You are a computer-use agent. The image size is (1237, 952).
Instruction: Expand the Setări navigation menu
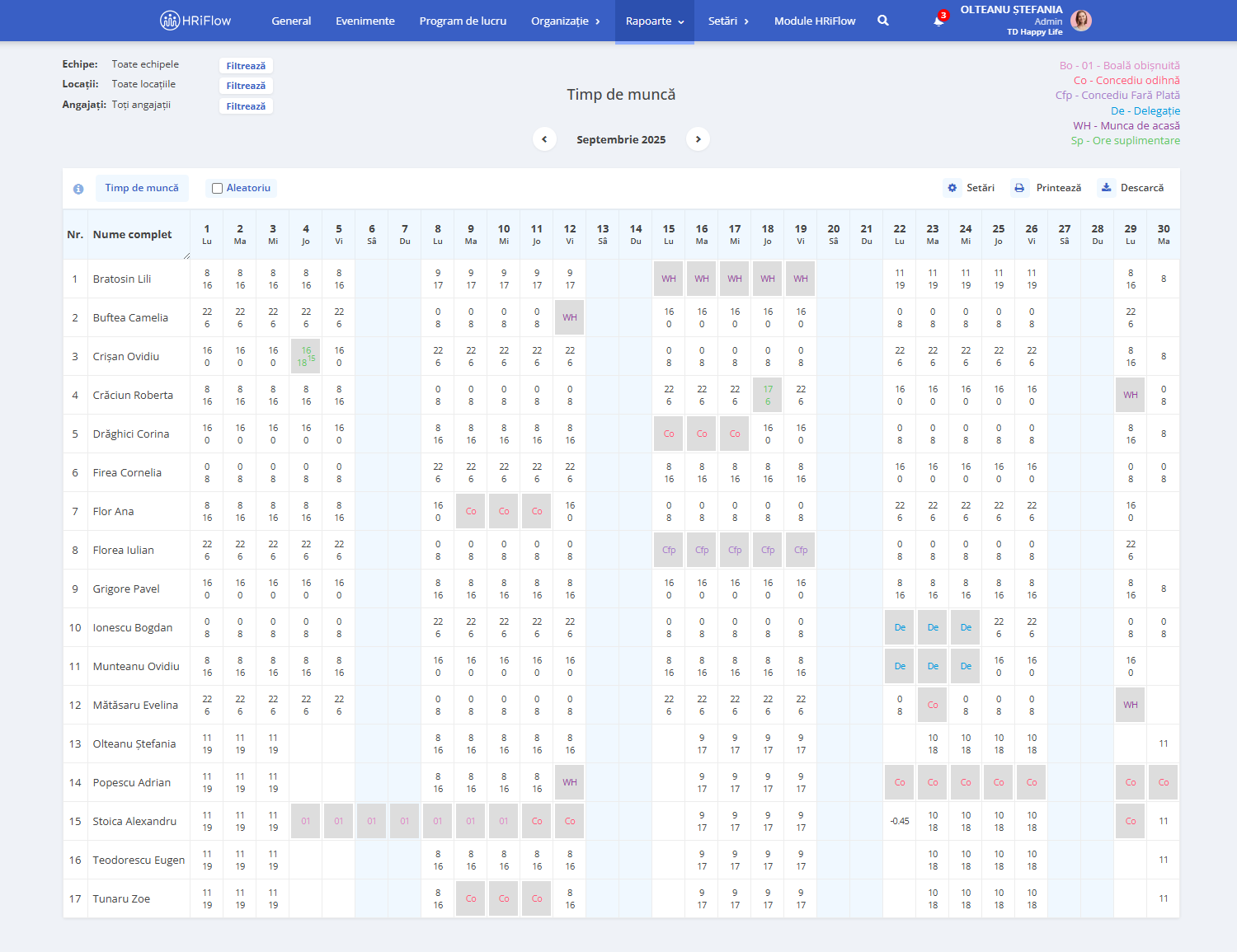click(x=729, y=21)
